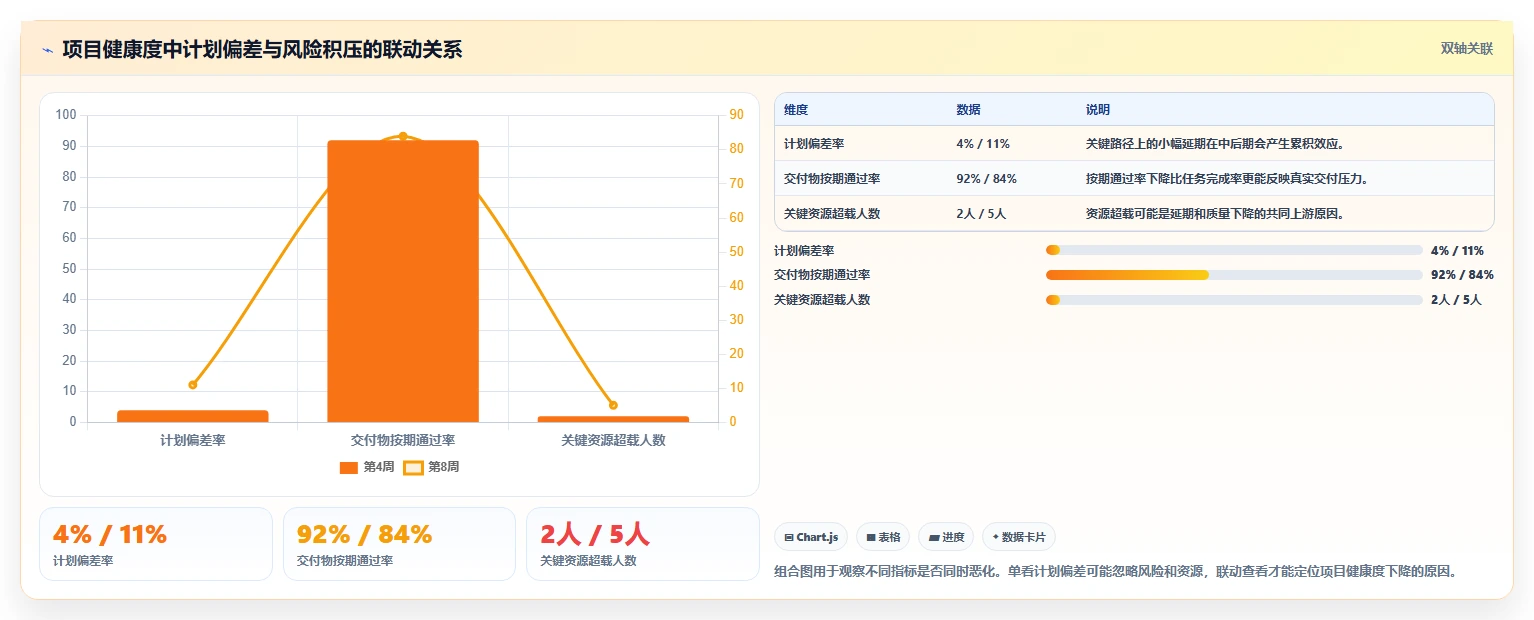Click the 第8周 legend label
This screenshot has width=1534, height=620.
click(x=444, y=467)
